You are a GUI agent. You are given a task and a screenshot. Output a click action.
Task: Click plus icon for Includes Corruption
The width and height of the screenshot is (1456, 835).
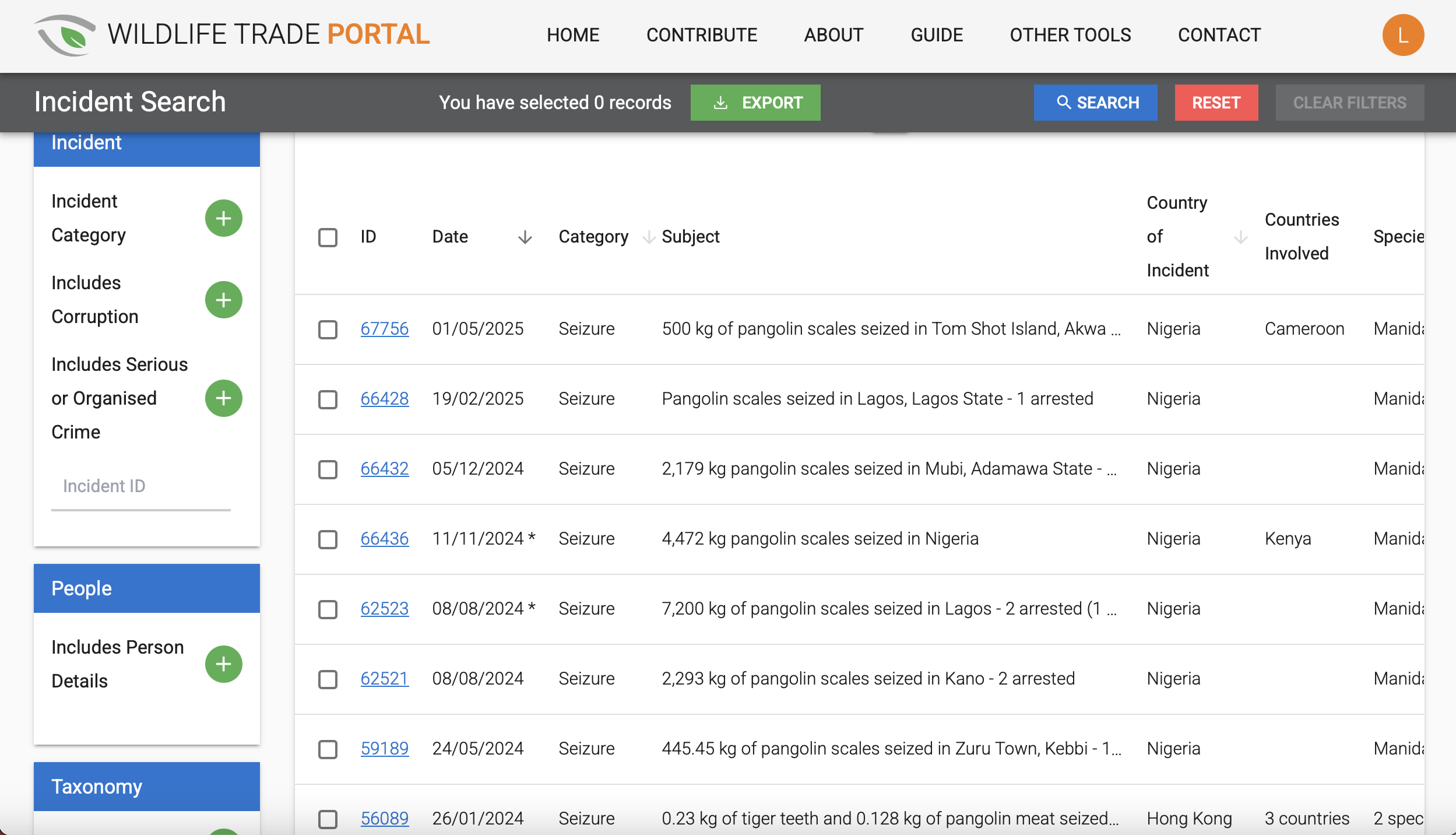click(x=223, y=300)
